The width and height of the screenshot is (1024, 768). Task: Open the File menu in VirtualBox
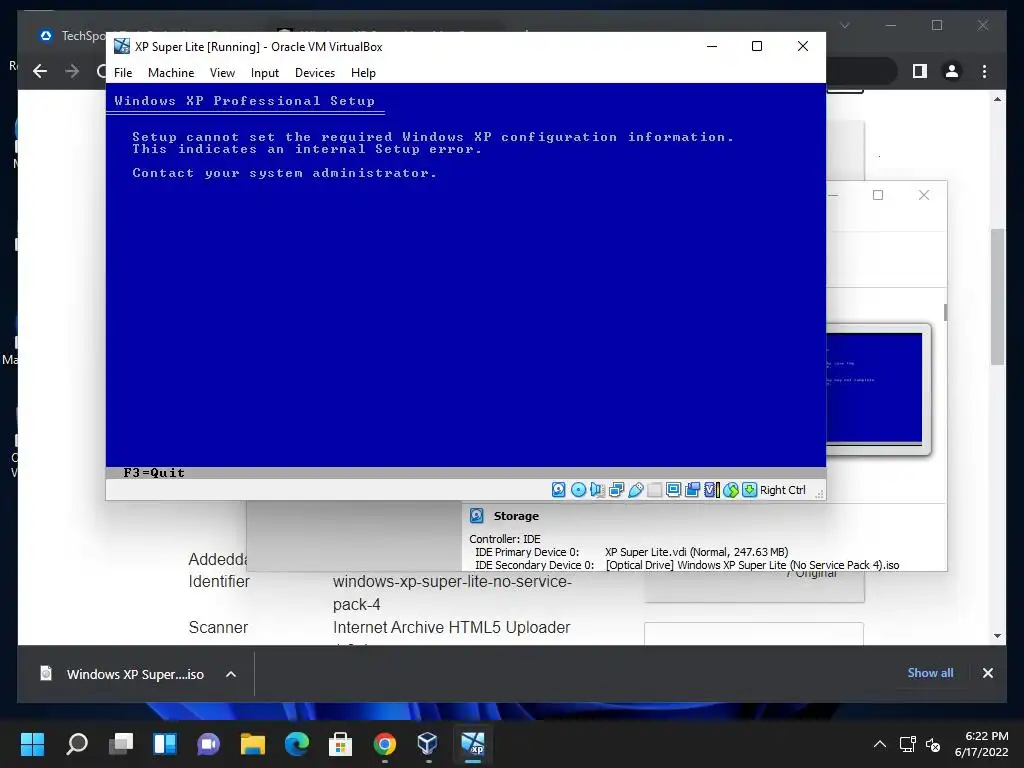(x=123, y=72)
